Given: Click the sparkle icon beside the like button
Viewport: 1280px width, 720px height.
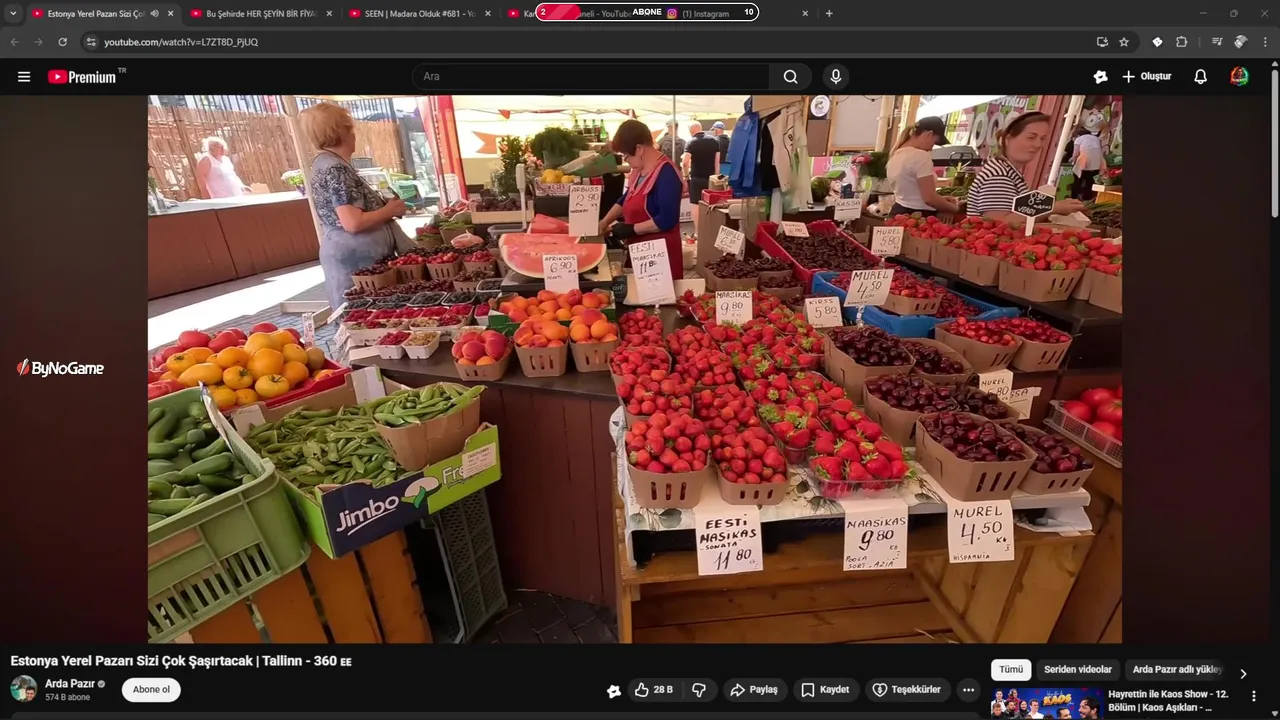Looking at the screenshot, I should click(614, 691).
